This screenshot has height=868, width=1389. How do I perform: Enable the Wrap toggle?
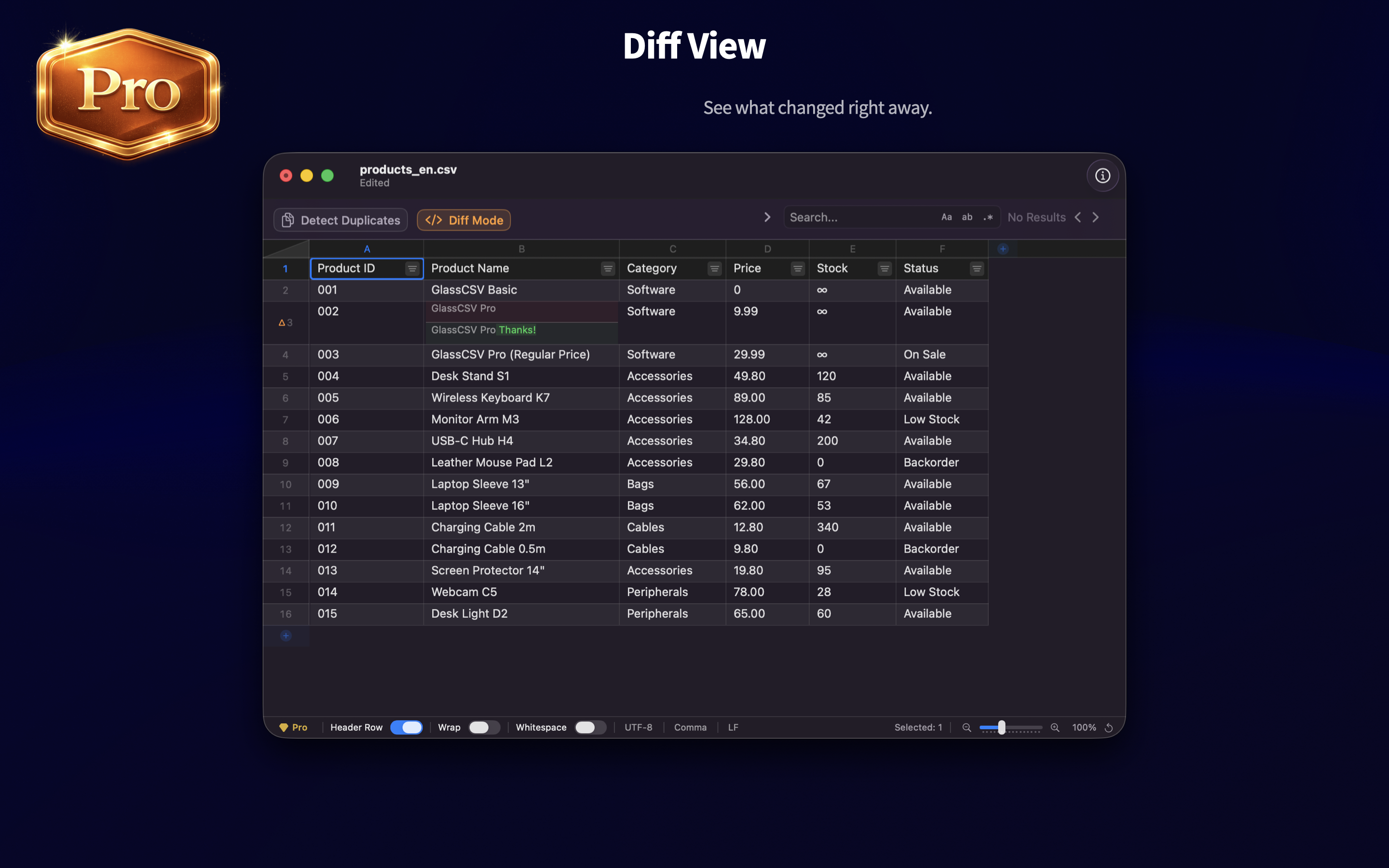pyautogui.click(x=484, y=727)
